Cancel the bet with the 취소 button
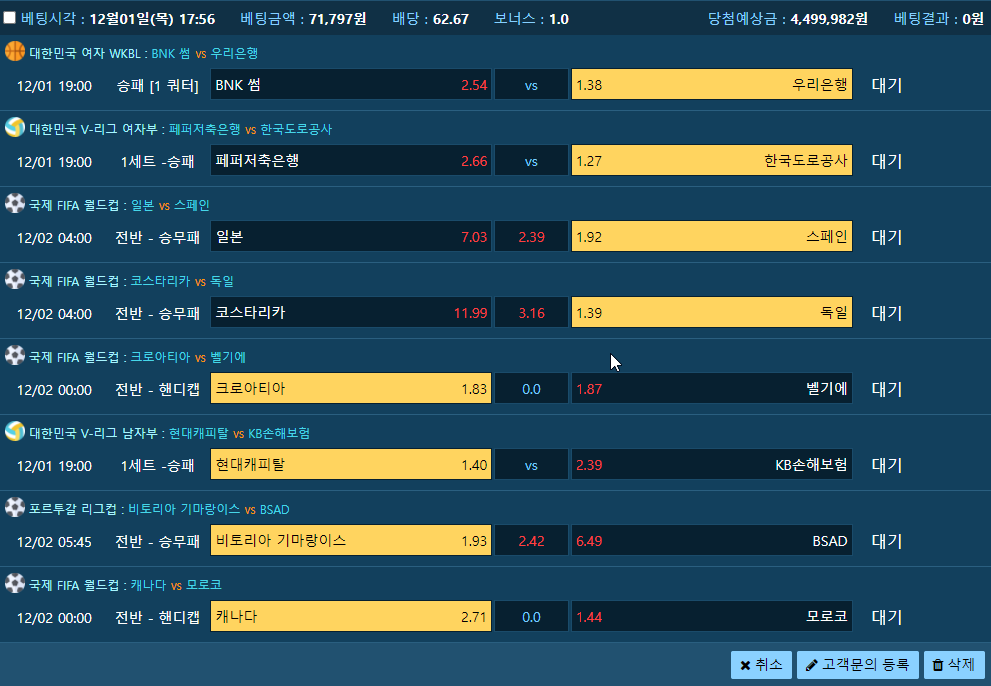The height and width of the screenshot is (686, 991). tap(761, 665)
